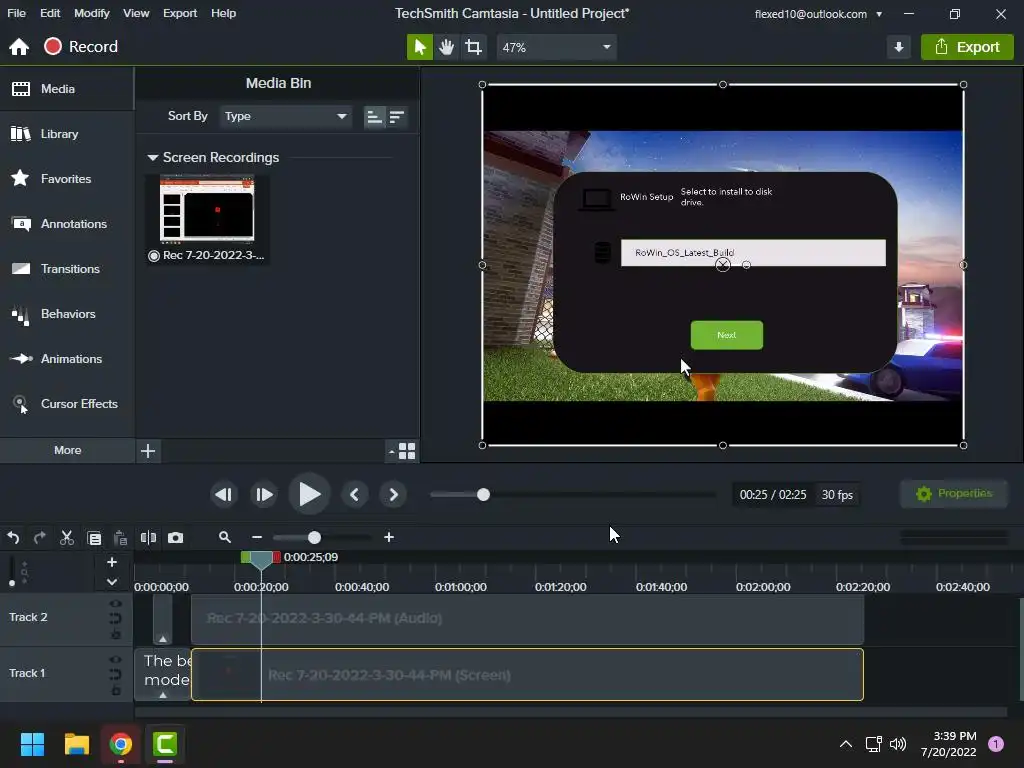Screen dimensions: 1024x768
Task: Open the 47% canvas zoom dropdown
Action: click(x=556, y=47)
